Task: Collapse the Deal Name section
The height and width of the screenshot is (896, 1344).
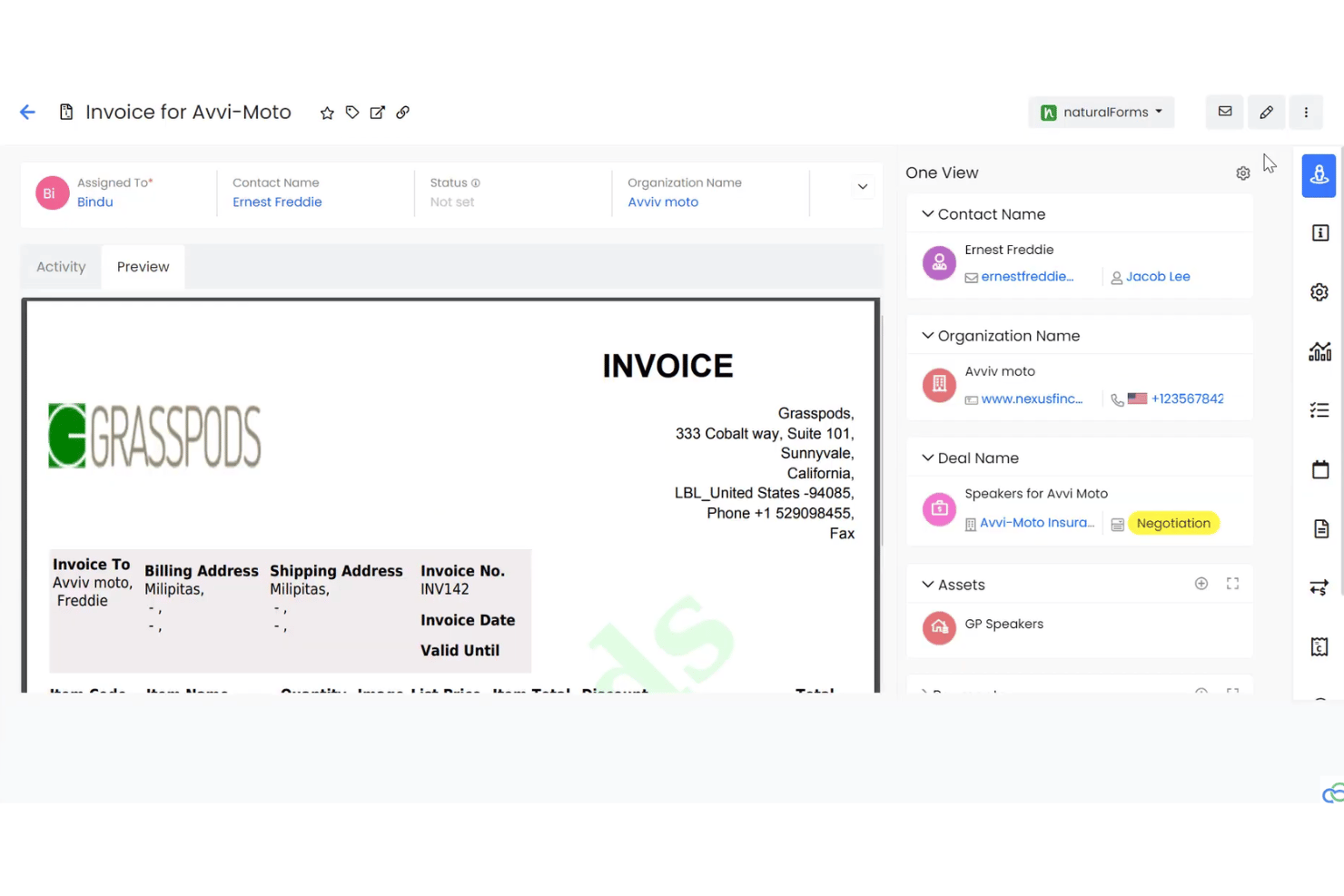Action: pos(927,458)
